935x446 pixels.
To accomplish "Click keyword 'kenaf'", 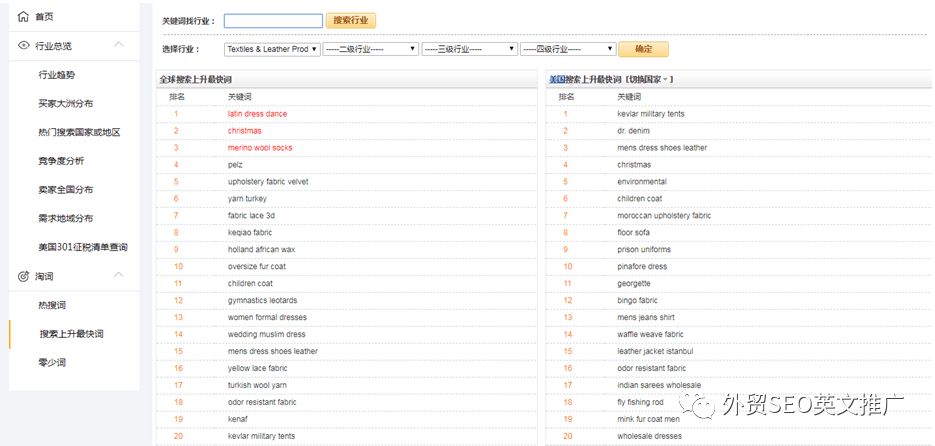I will (237, 419).
